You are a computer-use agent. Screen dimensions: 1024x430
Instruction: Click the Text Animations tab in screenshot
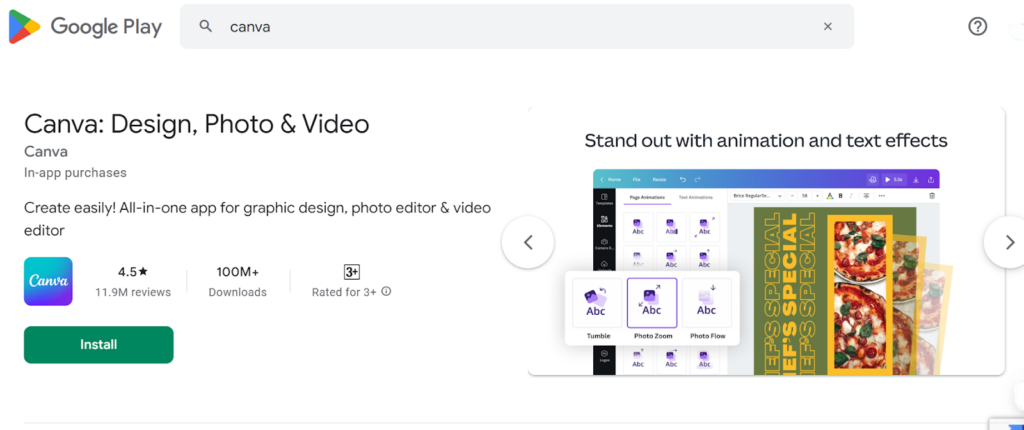[x=696, y=197]
